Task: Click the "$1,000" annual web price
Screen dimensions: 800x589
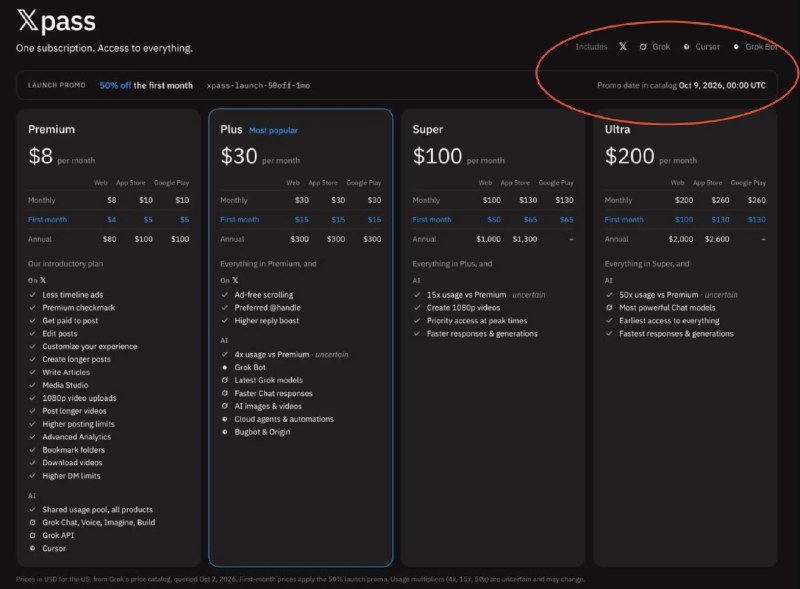Action: pos(488,239)
